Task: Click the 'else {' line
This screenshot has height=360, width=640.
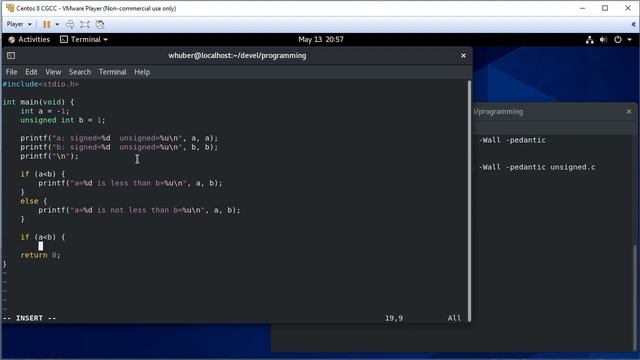Action: pyautogui.click(x=34, y=201)
